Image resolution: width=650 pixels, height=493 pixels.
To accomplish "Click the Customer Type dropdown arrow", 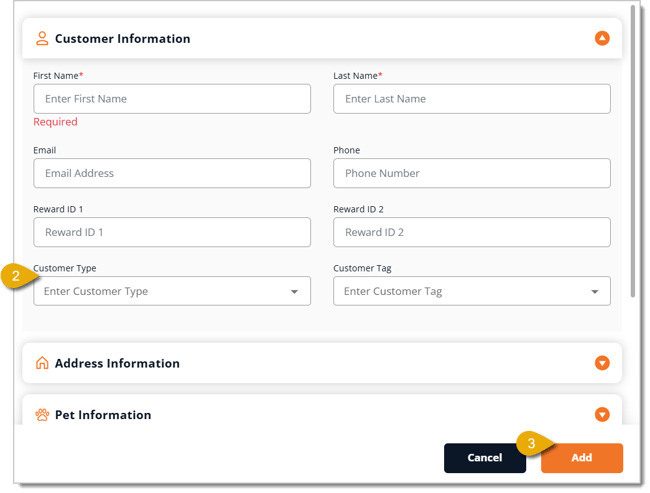I will pyautogui.click(x=294, y=292).
